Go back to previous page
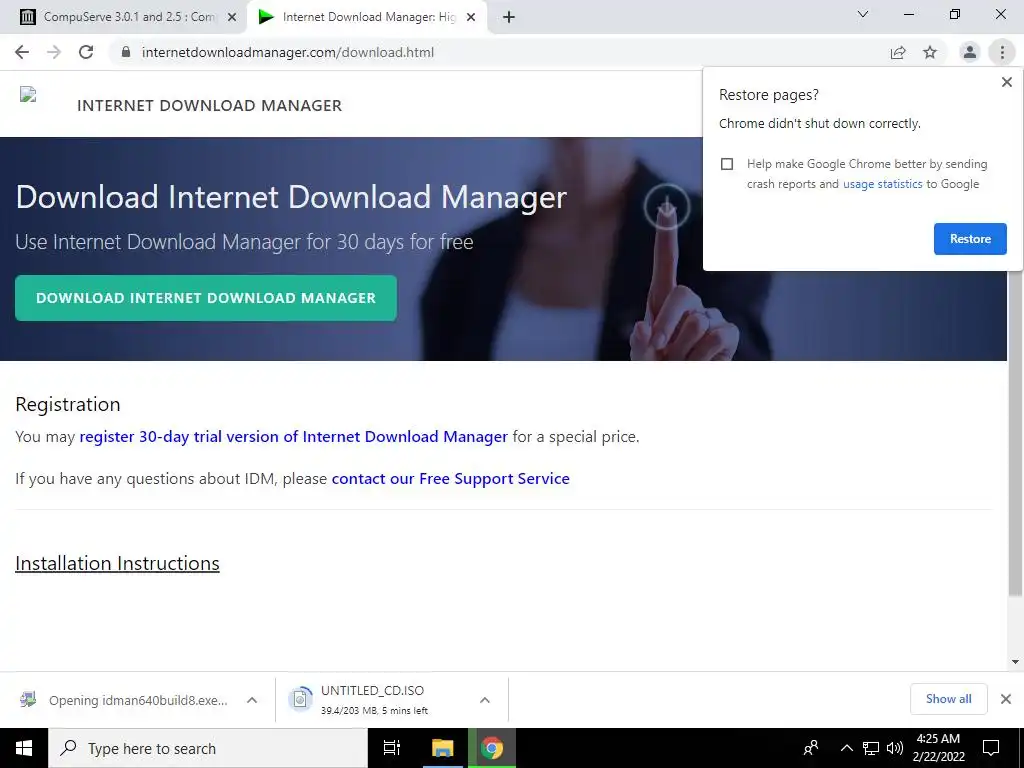This screenshot has width=1024, height=768. [x=22, y=52]
